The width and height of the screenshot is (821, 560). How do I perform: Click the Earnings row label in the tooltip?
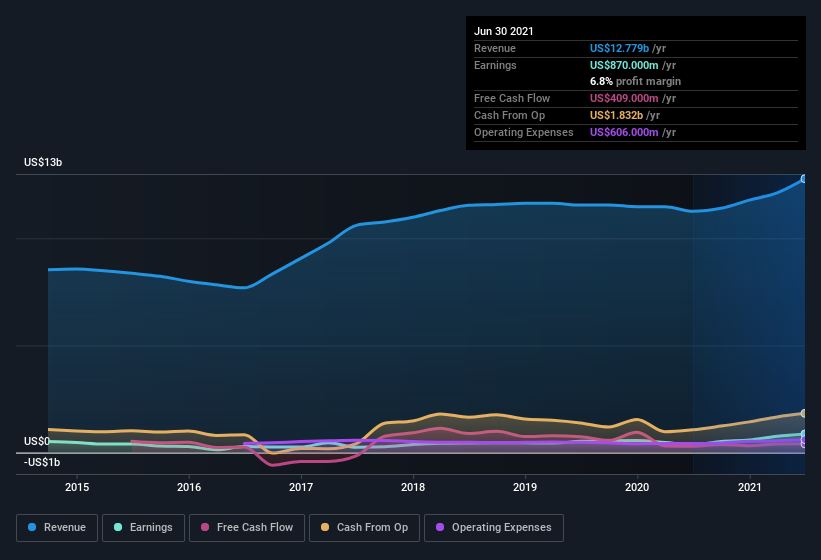[x=495, y=65]
